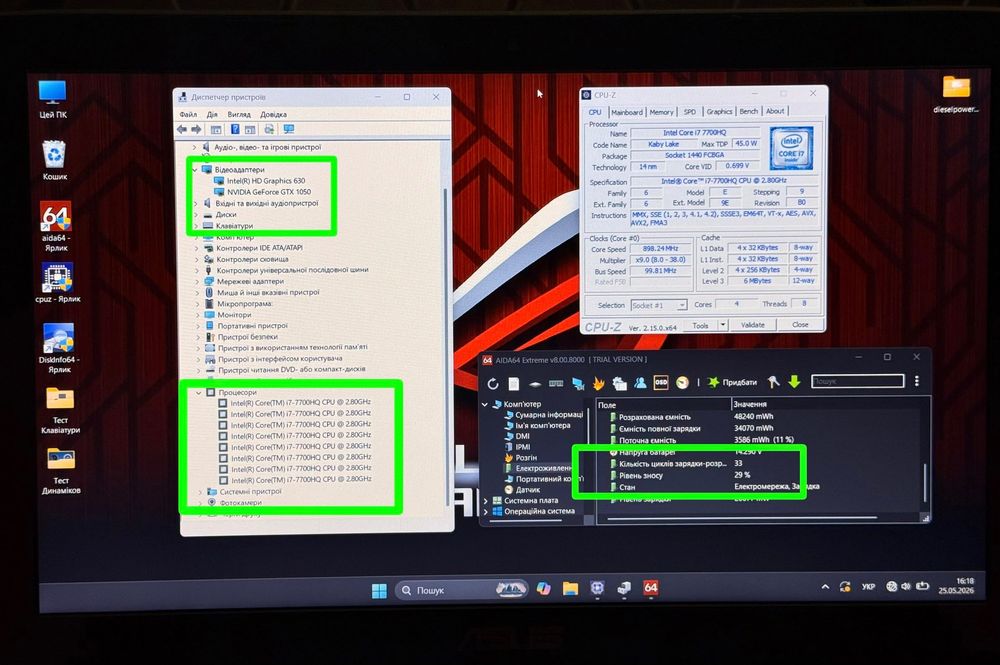The height and width of the screenshot is (665, 1000).
Task: Switch to the Mainboard tab in CPU-Z
Action: [627, 112]
